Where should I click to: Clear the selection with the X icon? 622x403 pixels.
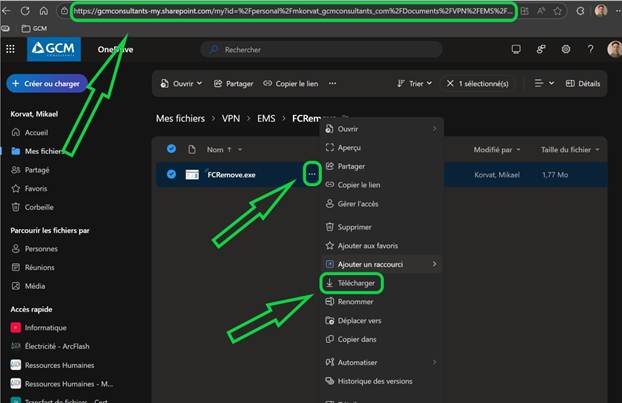click(x=450, y=83)
